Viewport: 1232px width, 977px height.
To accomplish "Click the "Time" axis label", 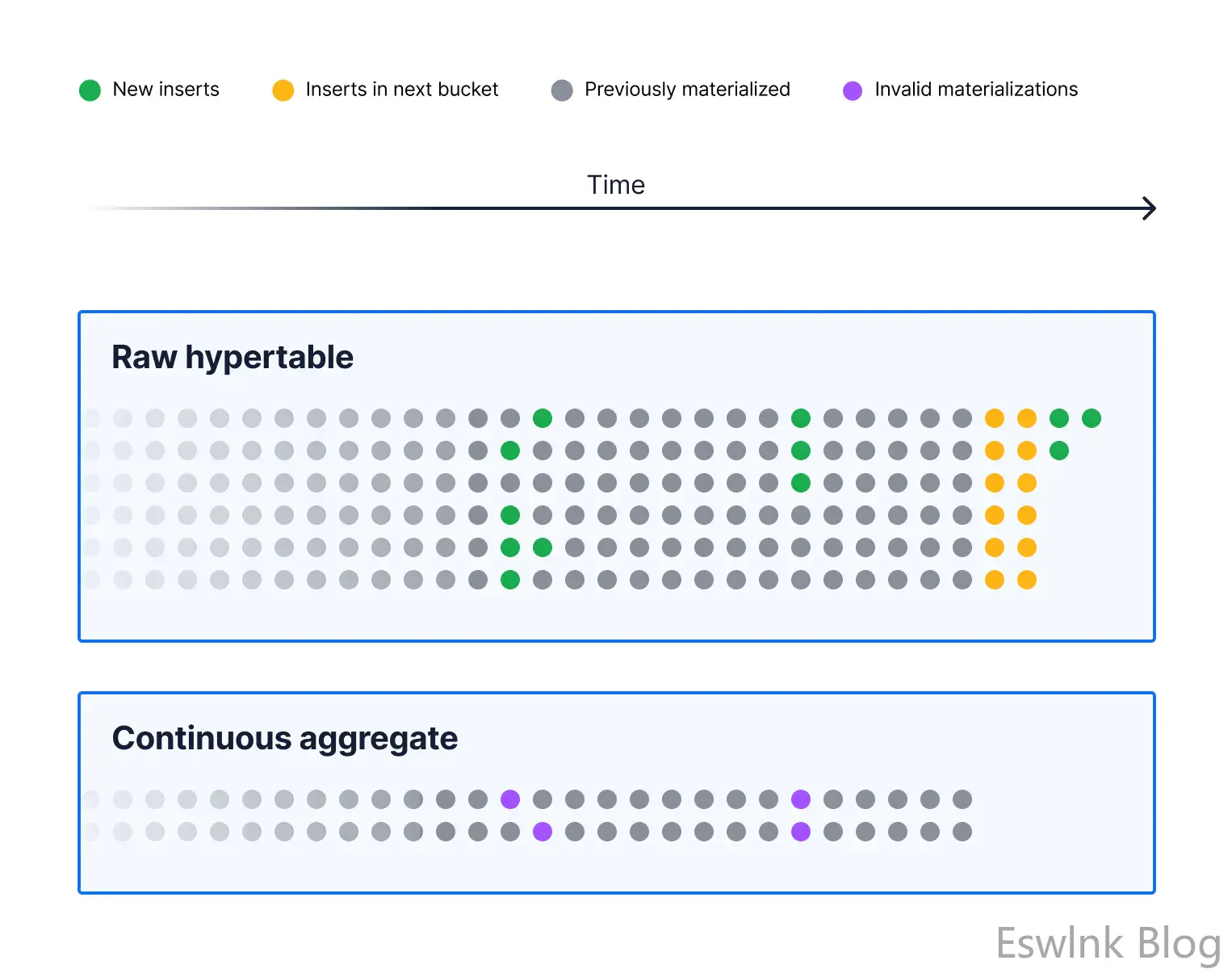I will coord(616,185).
